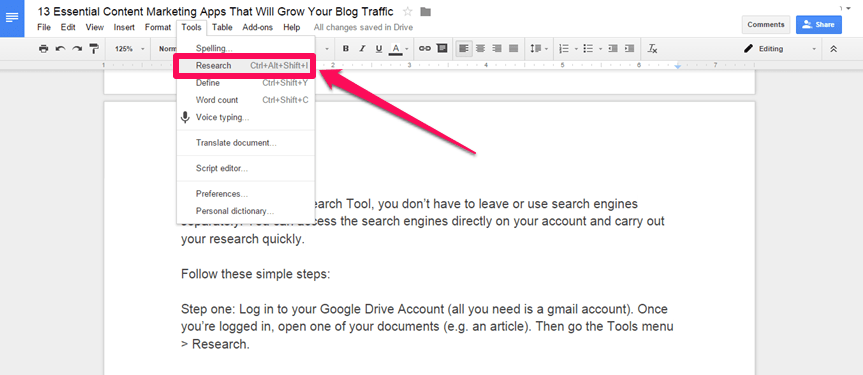Click the undo arrow icon
The height and width of the screenshot is (375, 863).
tap(61, 49)
